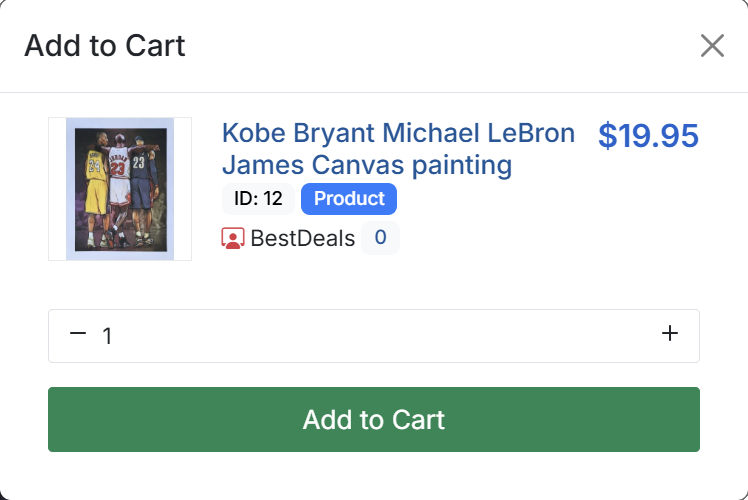Close the Add to Cart dialog
The image size is (748, 500).
[712, 46]
